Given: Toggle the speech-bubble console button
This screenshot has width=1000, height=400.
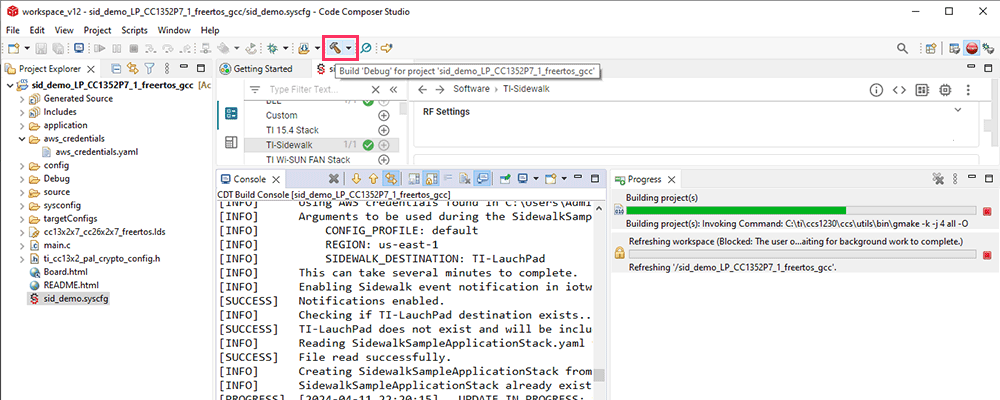Looking at the screenshot, I should point(483,179).
